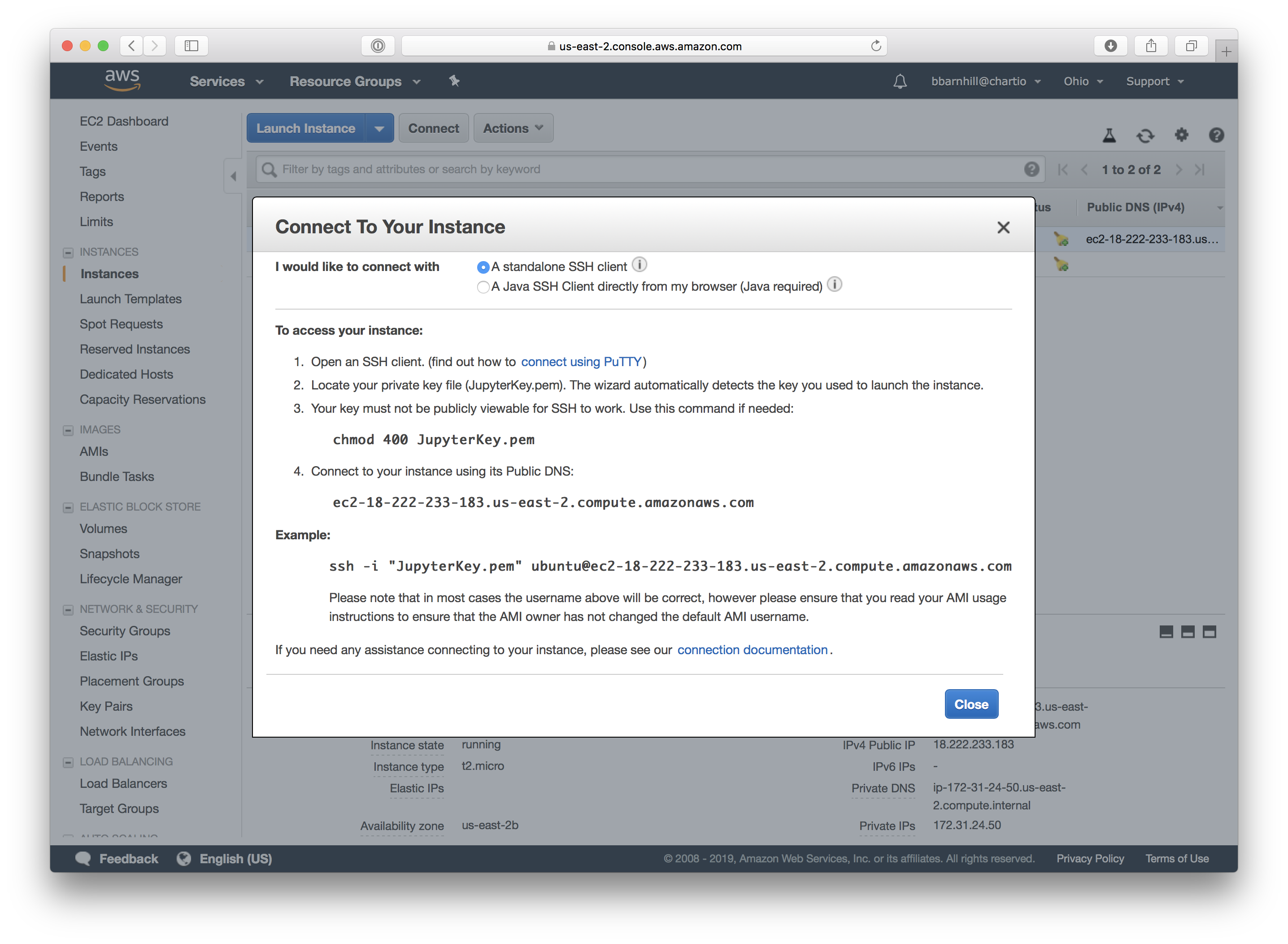Image resolution: width=1288 pixels, height=944 pixels.
Task: Open the Resource Groups menu
Action: pyautogui.click(x=355, y=81)
